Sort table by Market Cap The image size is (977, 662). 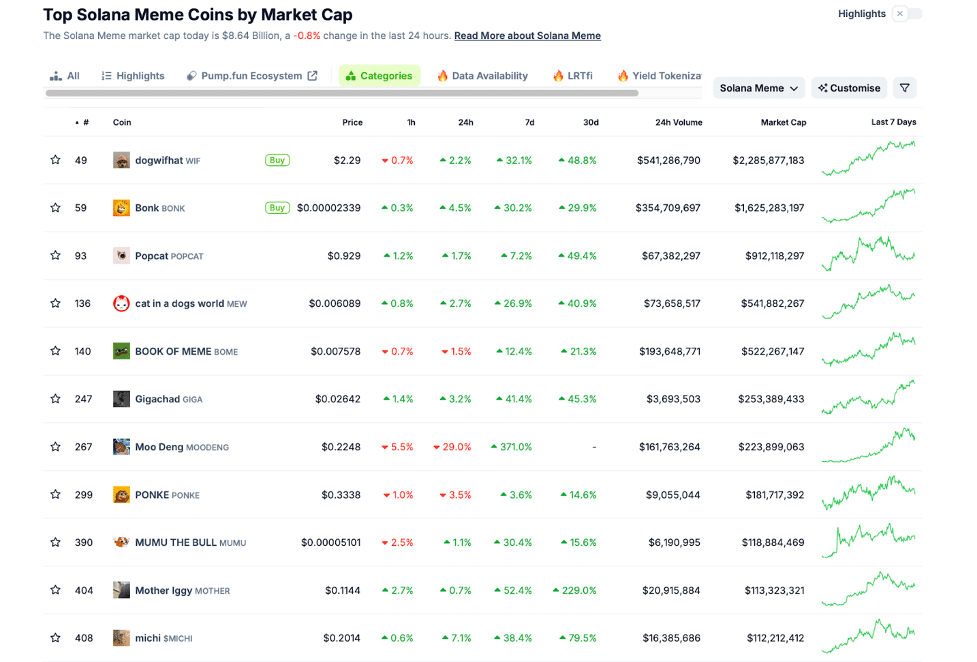783,122
